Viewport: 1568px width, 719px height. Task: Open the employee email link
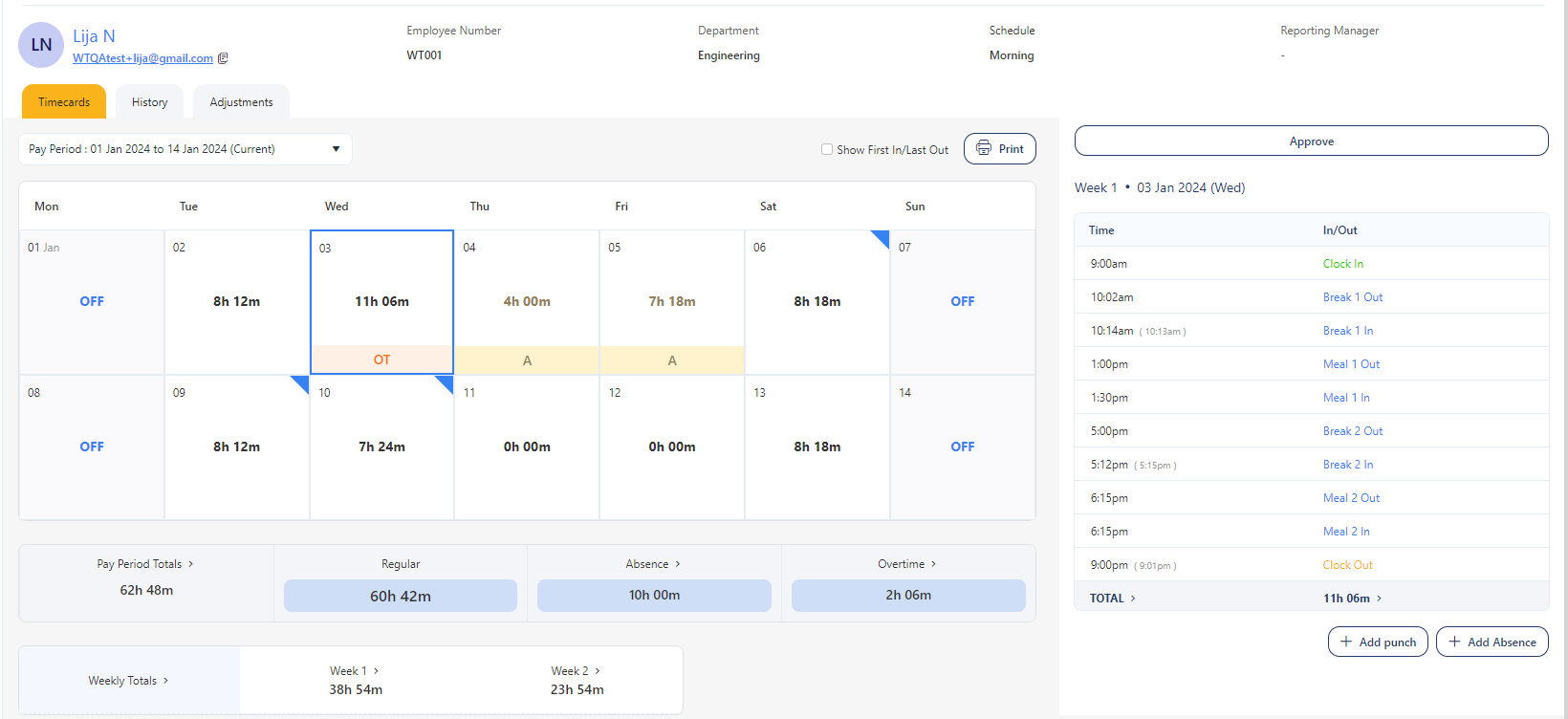pos(142,58)
